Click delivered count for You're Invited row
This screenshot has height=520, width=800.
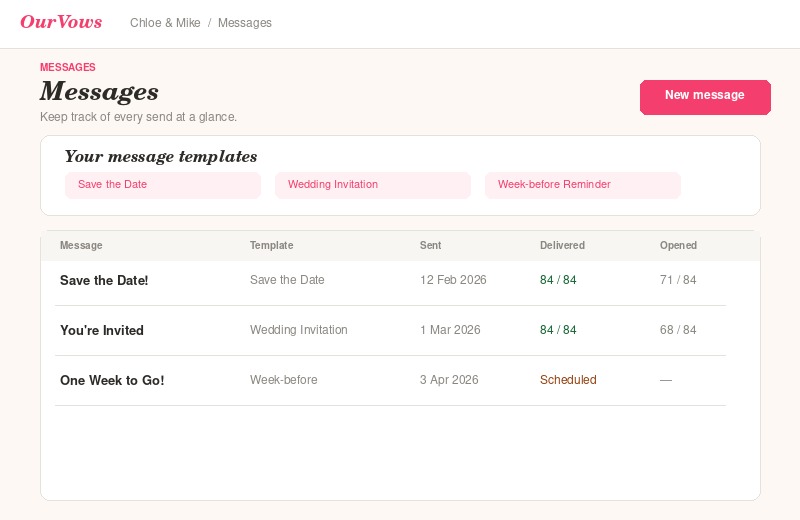click(x=558, y=330)
